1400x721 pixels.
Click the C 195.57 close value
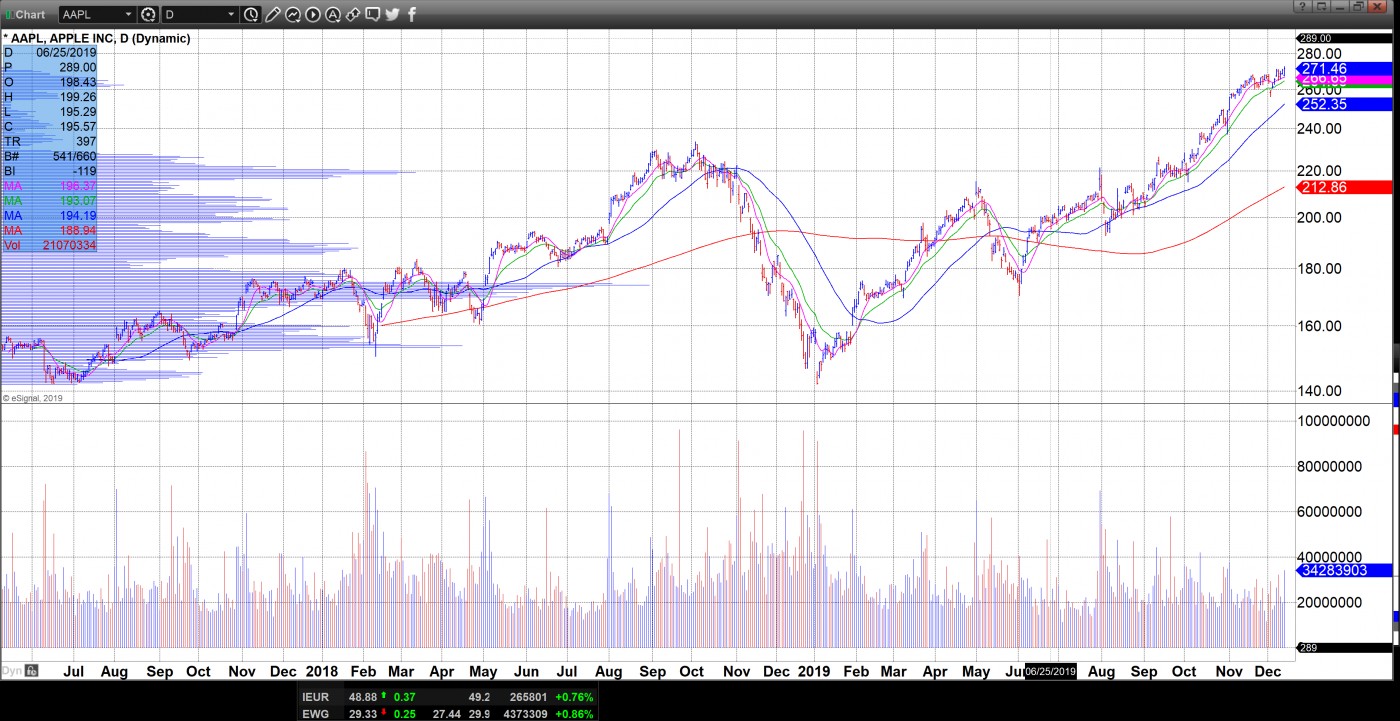77,127
